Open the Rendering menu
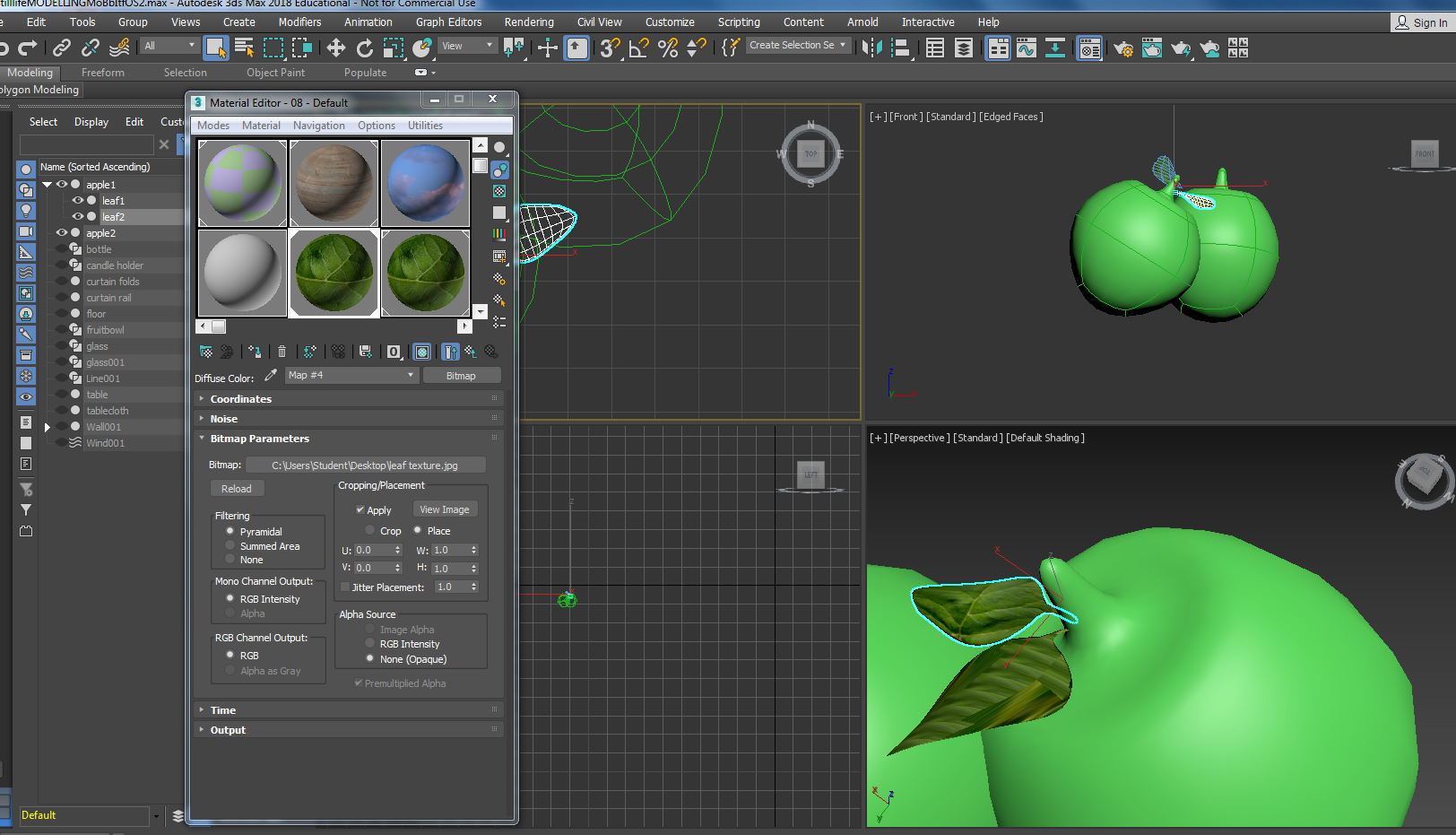 tap(528, 22)
